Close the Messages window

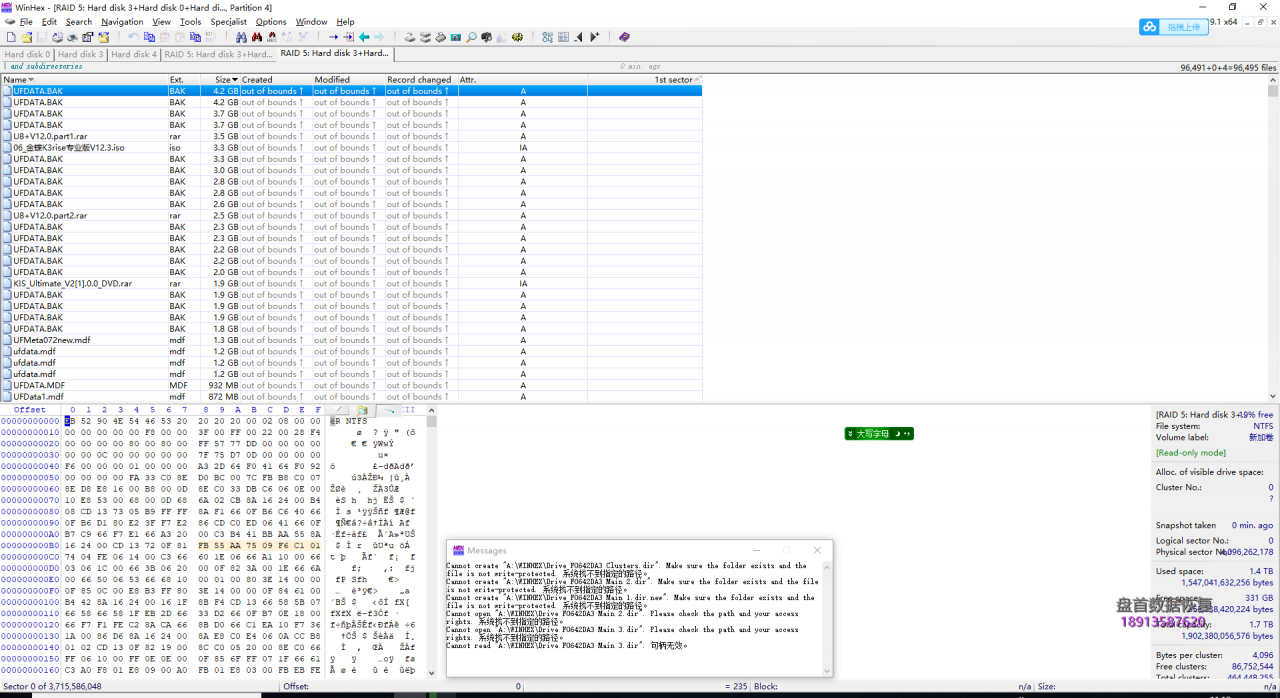[817, 550]
